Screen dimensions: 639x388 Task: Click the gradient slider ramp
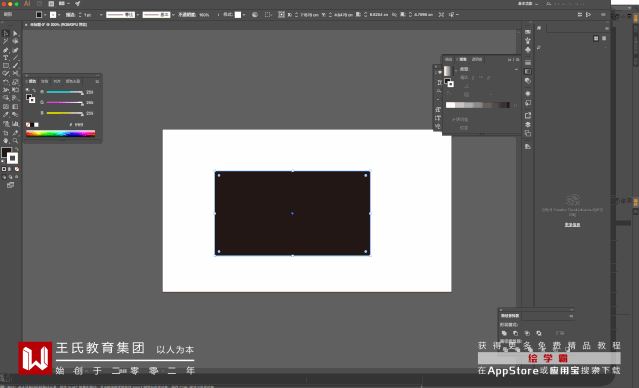coord(478,105)
